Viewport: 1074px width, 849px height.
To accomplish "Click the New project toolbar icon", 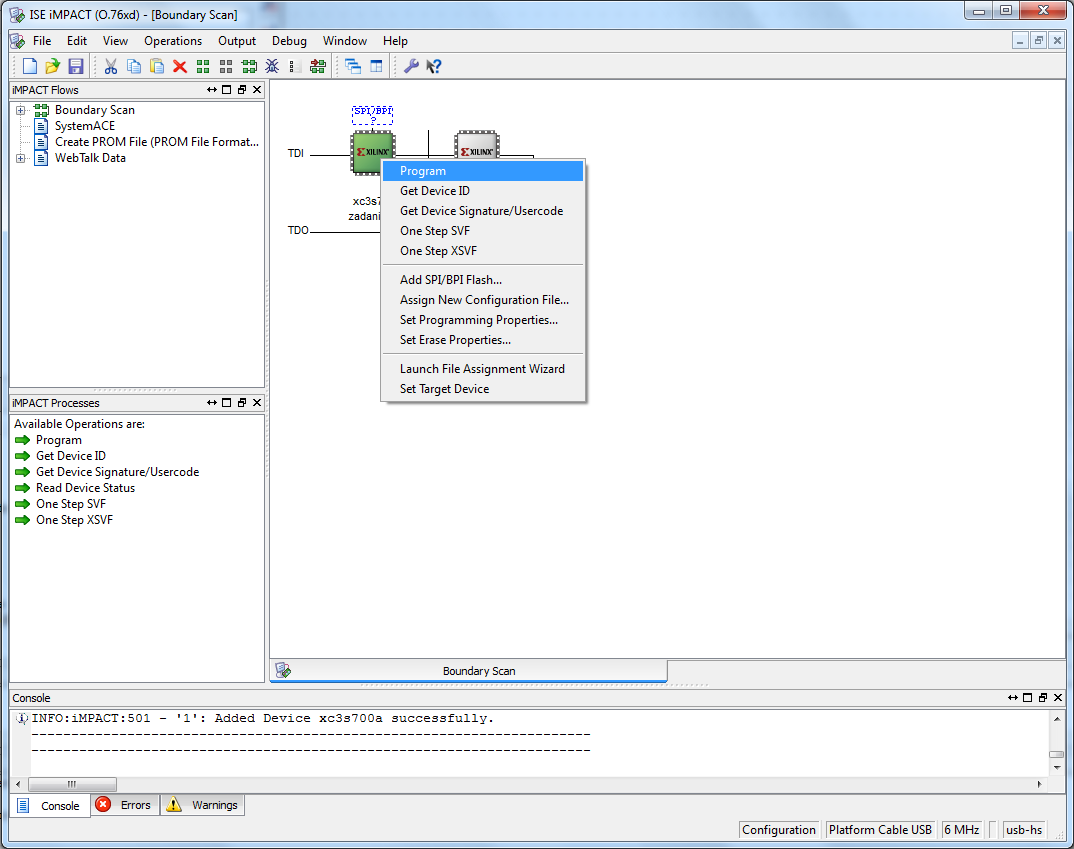I will pos(29,66).
